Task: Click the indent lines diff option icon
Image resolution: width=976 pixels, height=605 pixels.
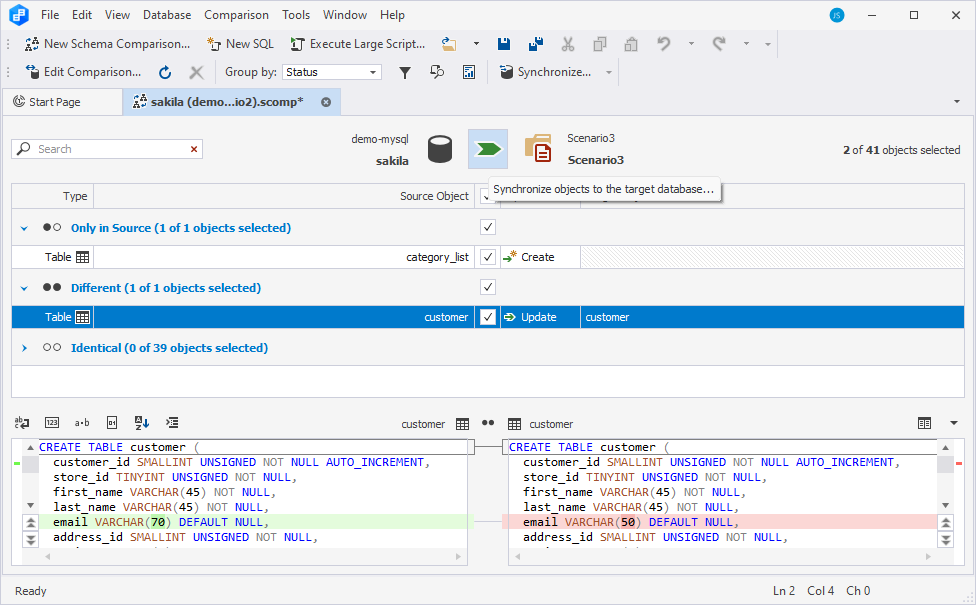Action: point(172,423)
